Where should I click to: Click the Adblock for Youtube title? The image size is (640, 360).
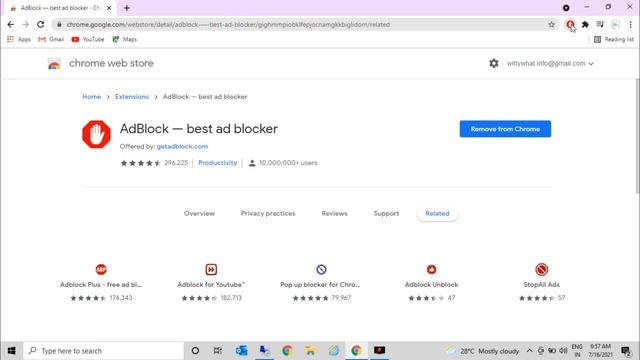211,284
